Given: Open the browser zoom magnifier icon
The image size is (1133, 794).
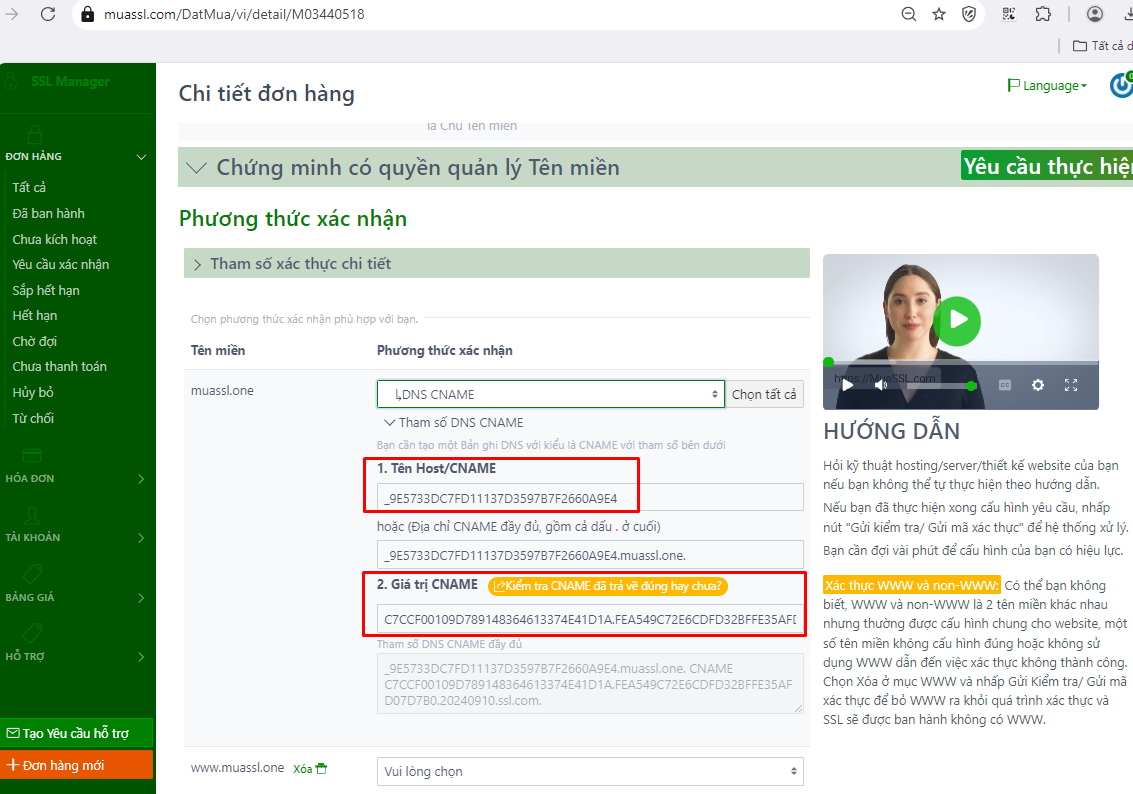Looking at the screenshot, I should [908, 14].
